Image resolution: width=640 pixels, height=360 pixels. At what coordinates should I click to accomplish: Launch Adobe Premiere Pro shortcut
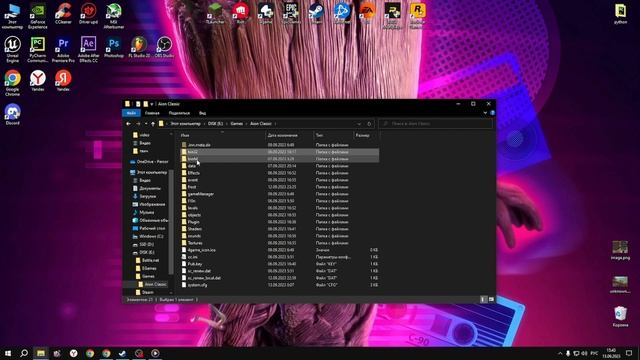63,50
